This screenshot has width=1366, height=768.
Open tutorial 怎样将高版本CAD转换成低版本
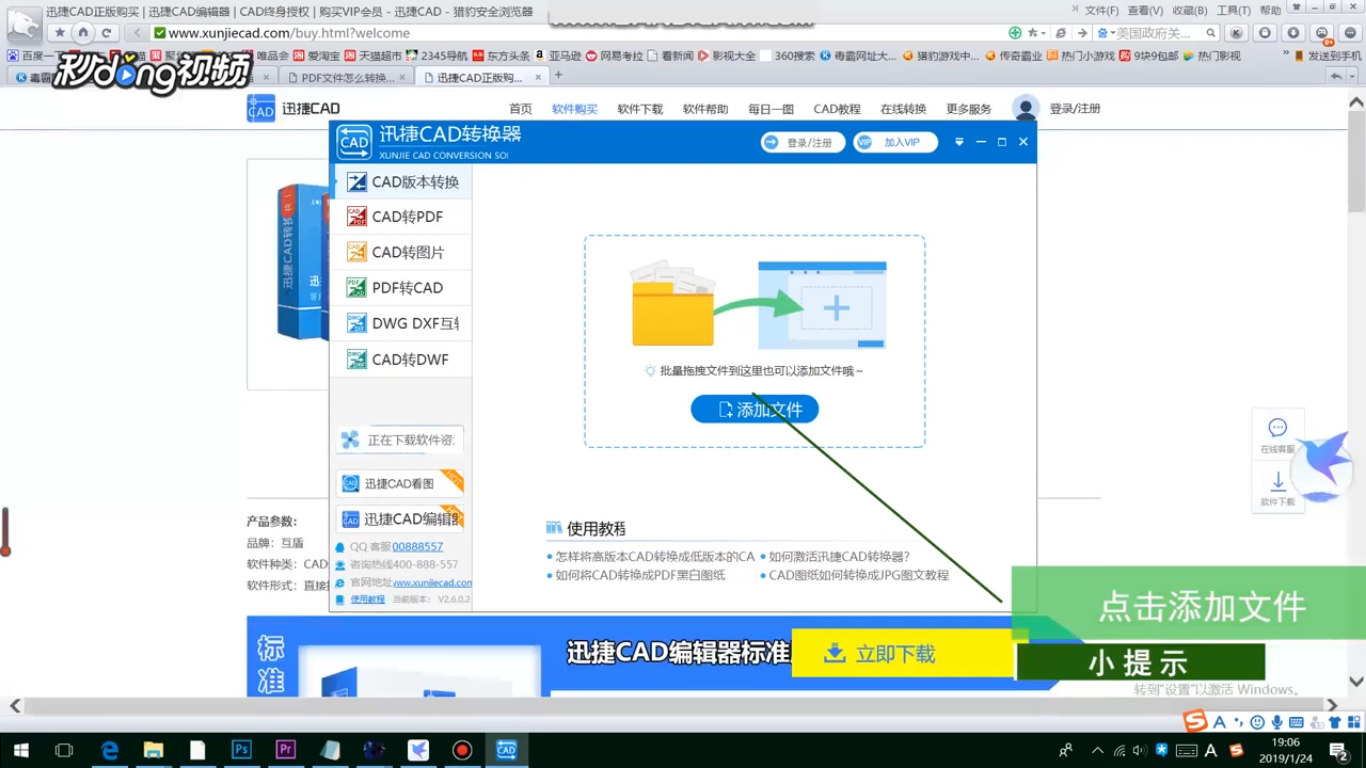point(654,557)
